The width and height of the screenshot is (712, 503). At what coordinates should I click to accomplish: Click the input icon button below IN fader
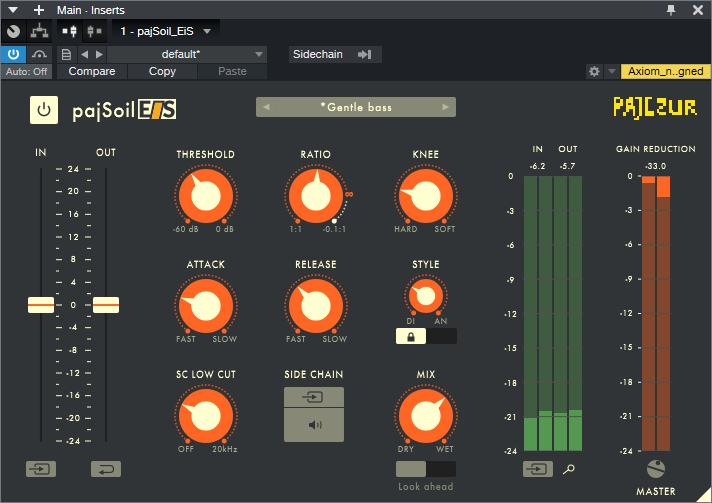click(41, 469)
